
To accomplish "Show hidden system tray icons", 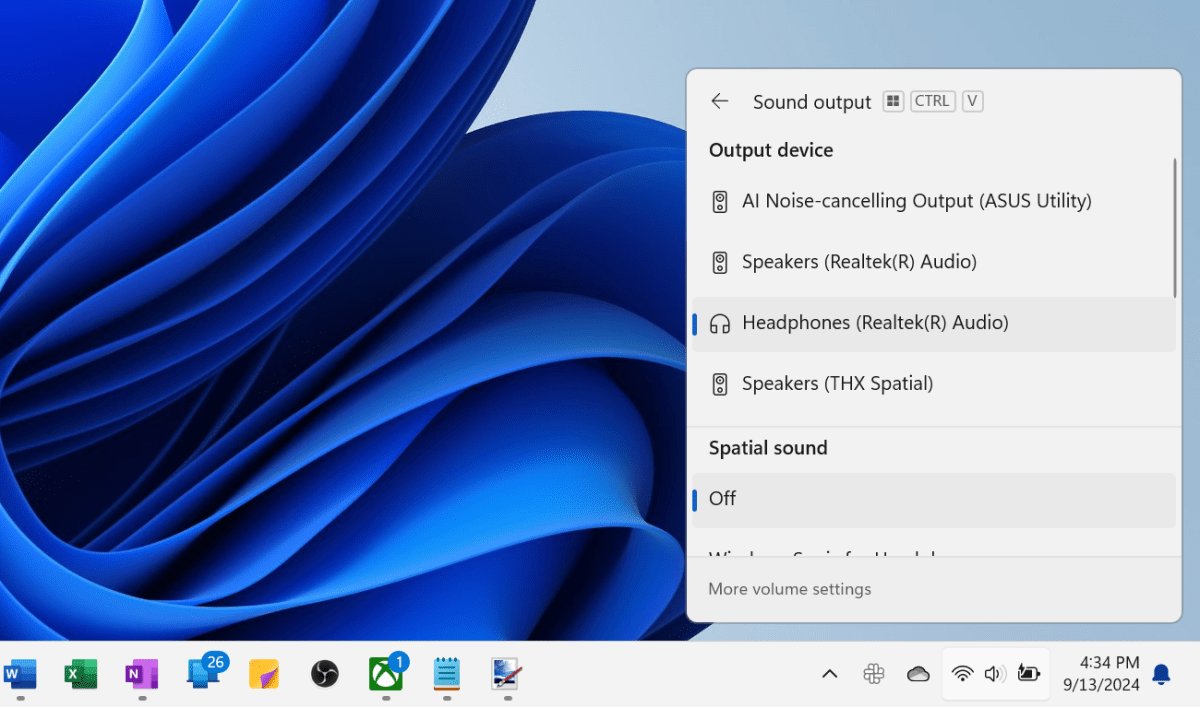I will [829, 674].
